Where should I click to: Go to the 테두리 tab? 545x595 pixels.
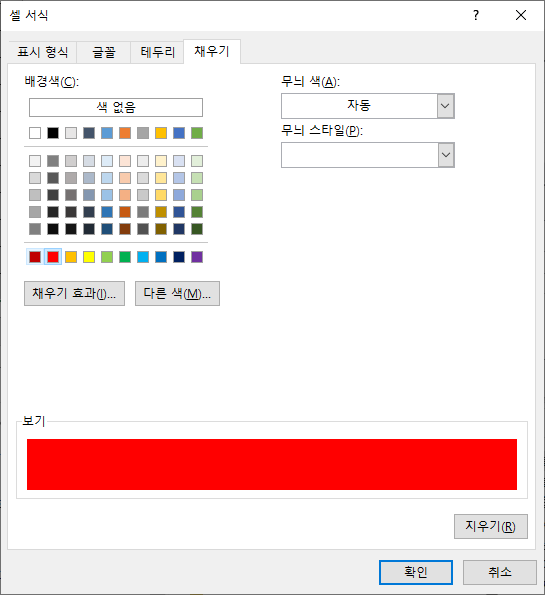tap(157, 52)
